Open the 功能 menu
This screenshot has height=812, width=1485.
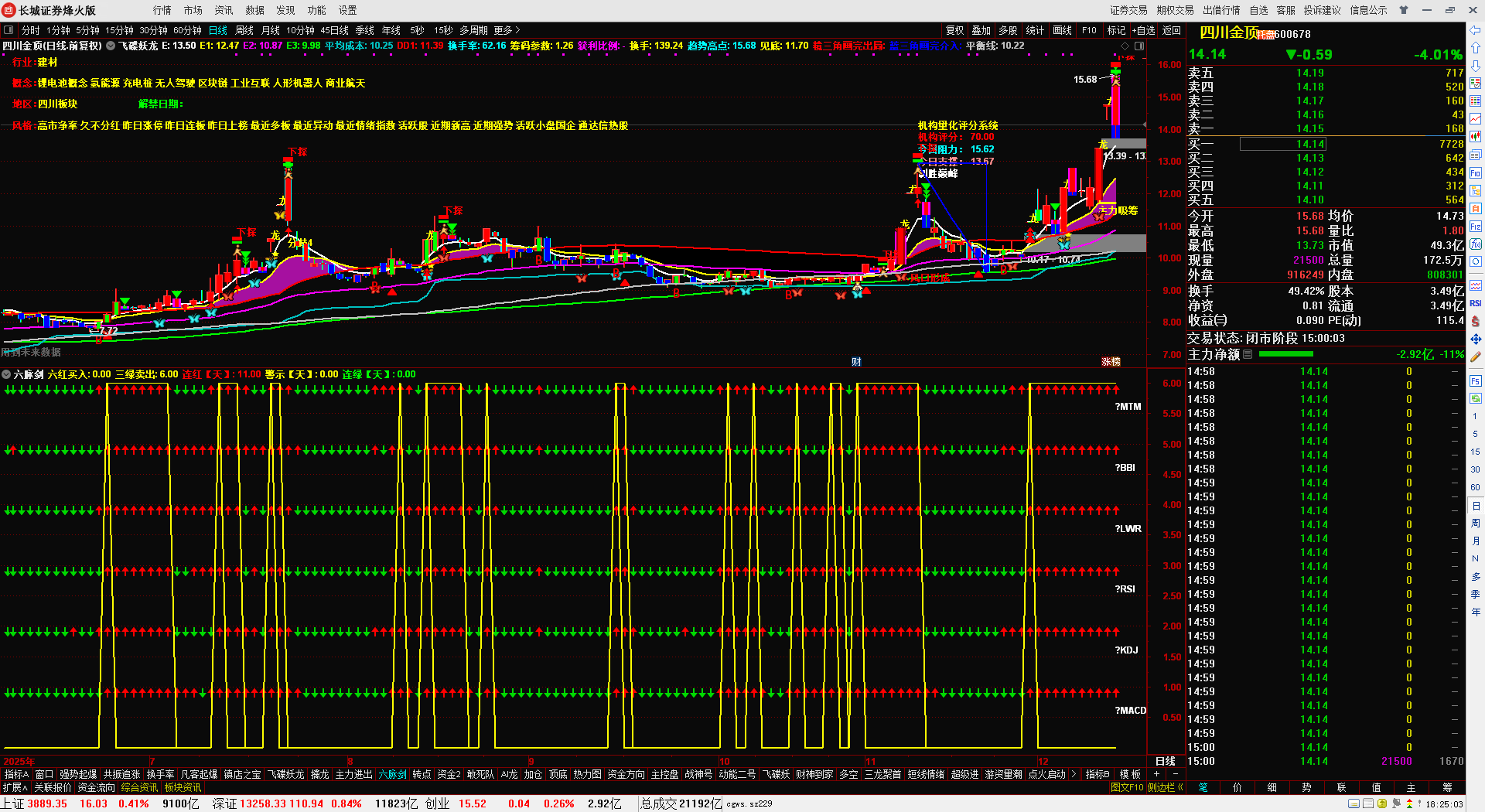(x=317, y=10)
